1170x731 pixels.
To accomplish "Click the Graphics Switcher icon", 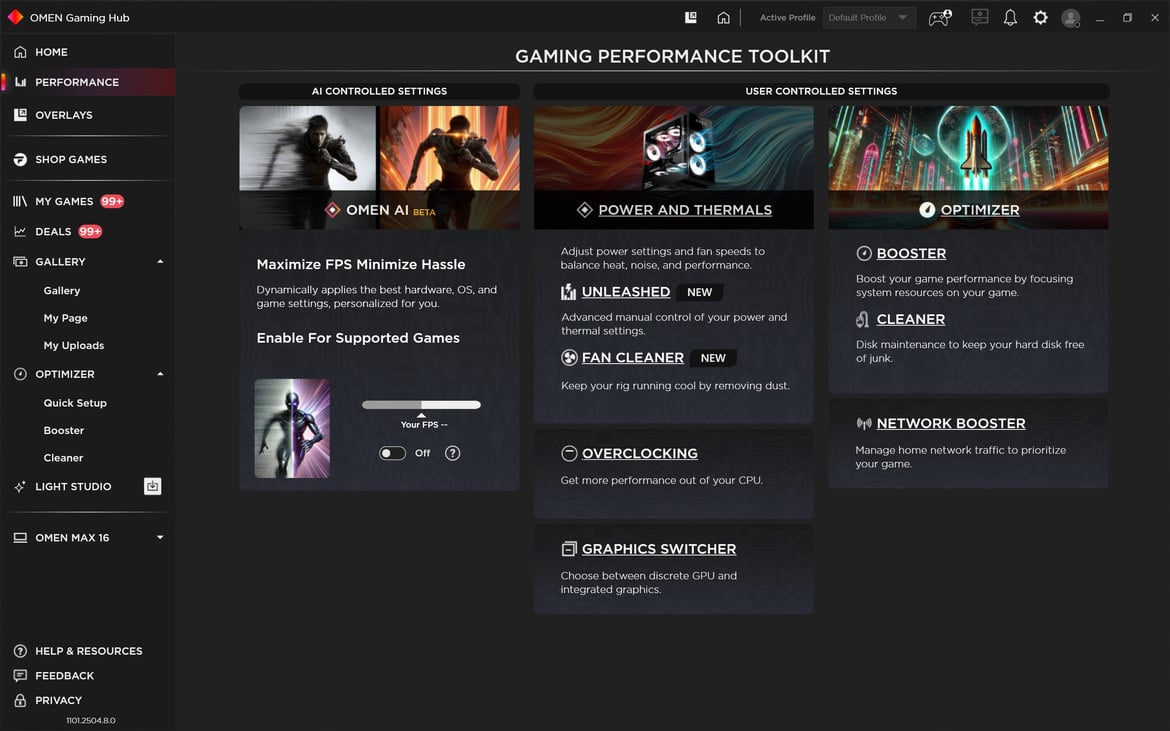I will 569,549.
